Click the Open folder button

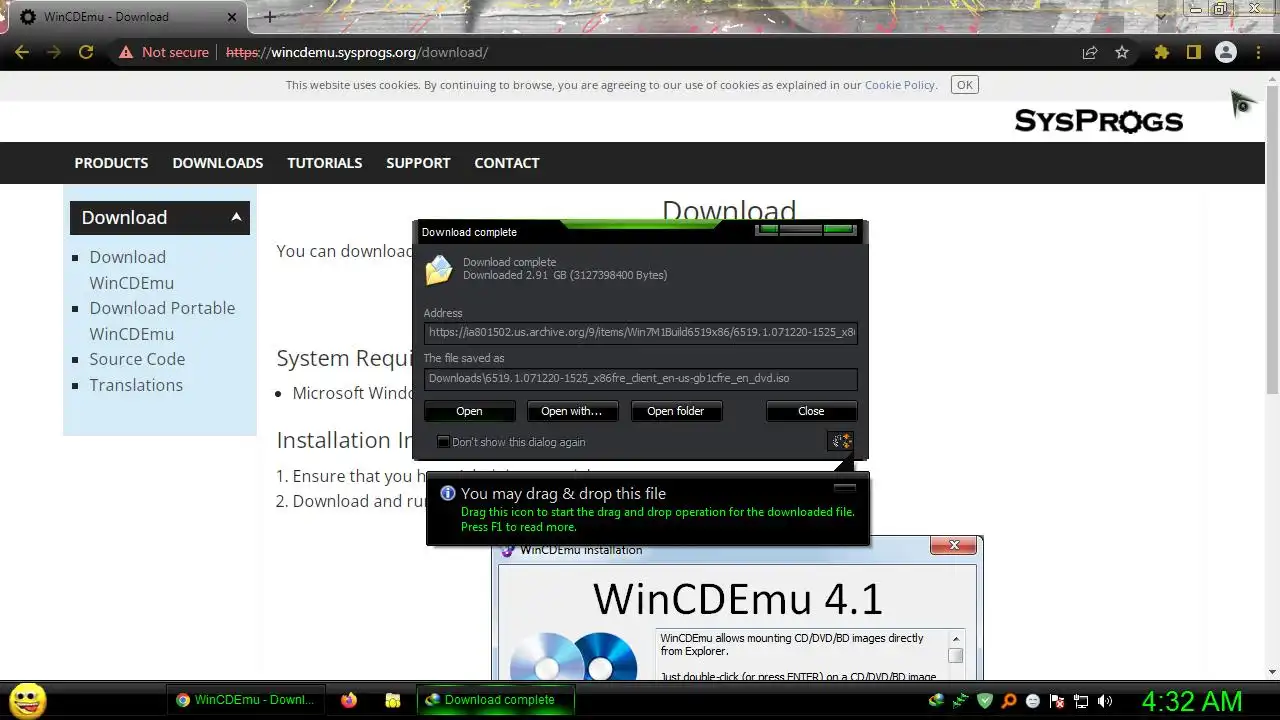pyautogui.click(x=675, y=411)
